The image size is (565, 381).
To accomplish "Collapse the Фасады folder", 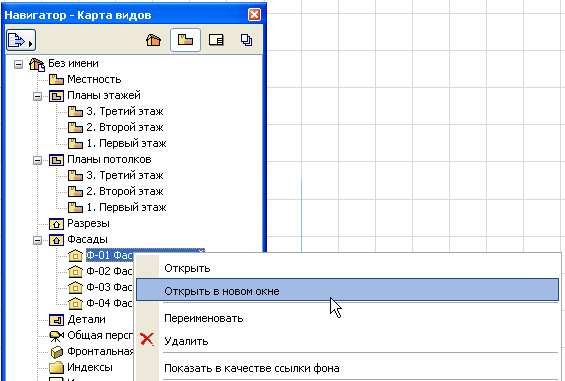I will 37,240.
